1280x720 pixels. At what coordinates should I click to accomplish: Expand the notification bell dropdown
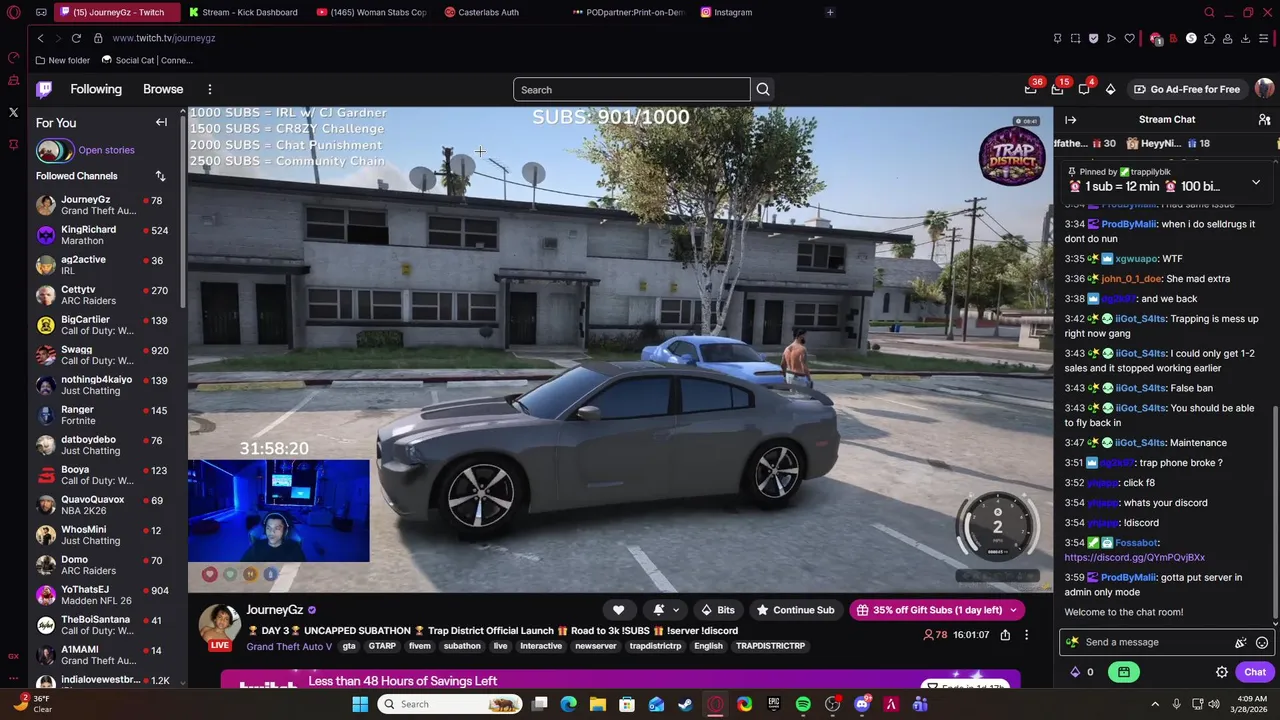pyautogui.click(x=676, y=610)
